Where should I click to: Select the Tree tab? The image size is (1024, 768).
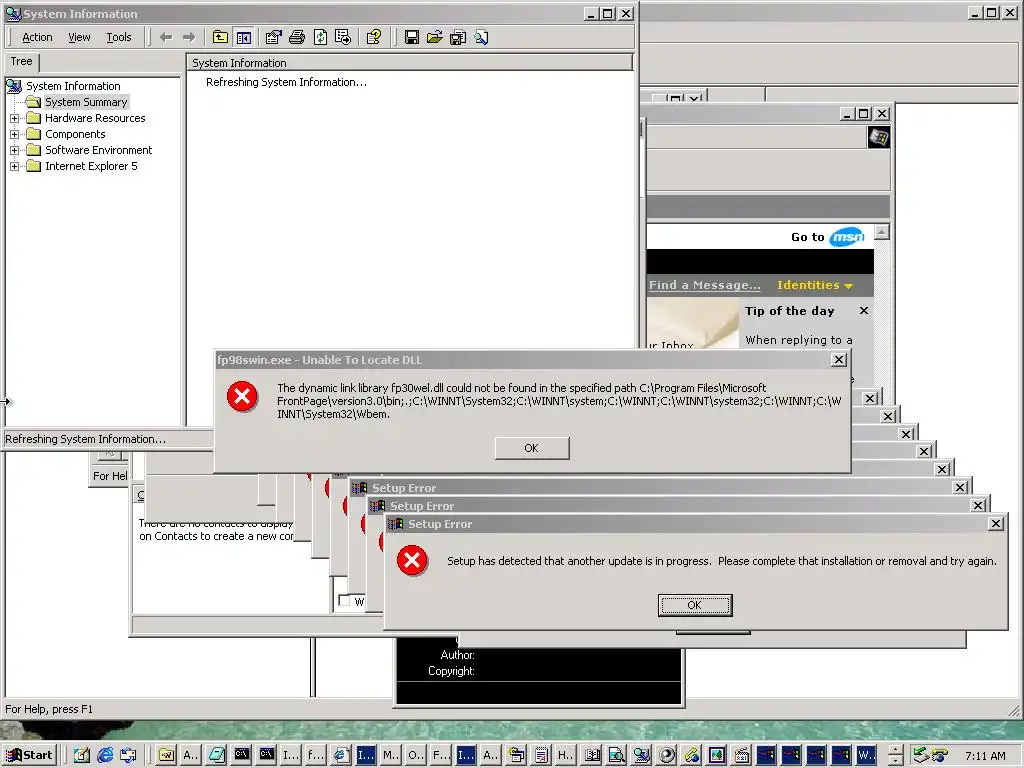[x=22, y=61]
